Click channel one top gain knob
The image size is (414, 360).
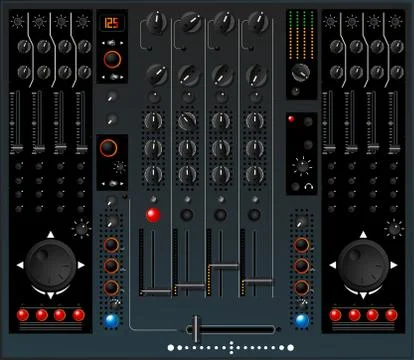[x=156, y=22]
